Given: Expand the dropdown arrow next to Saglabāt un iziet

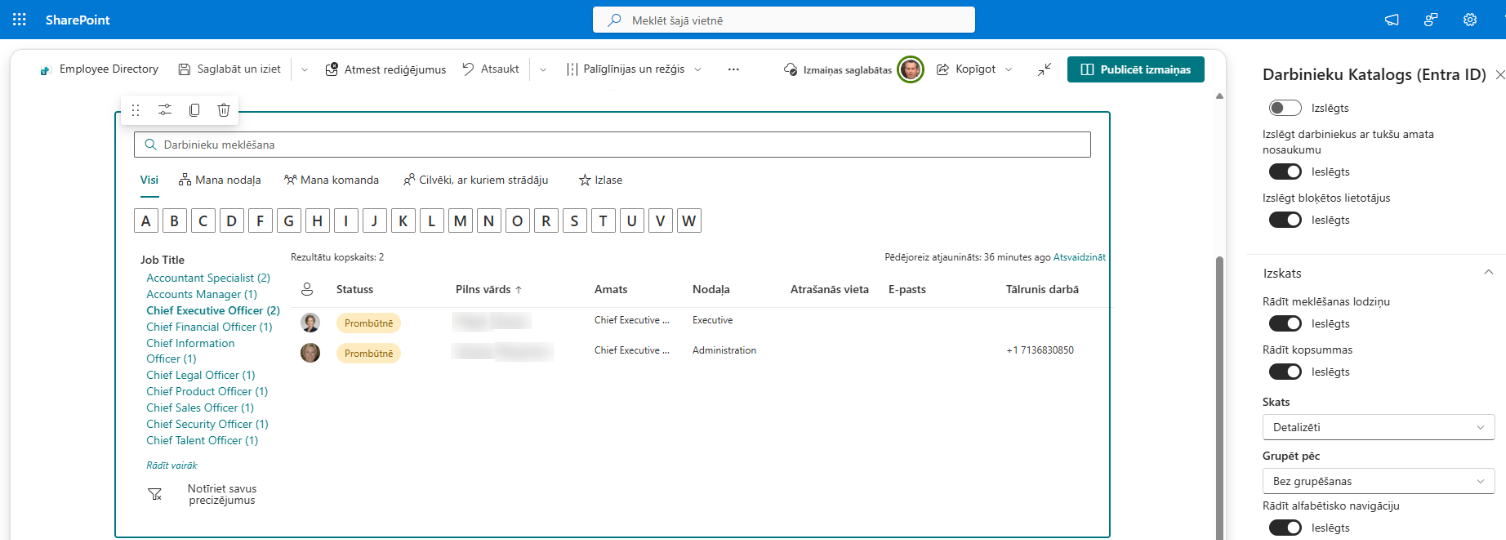Looking at the screenshot, I should click(304, 69).
